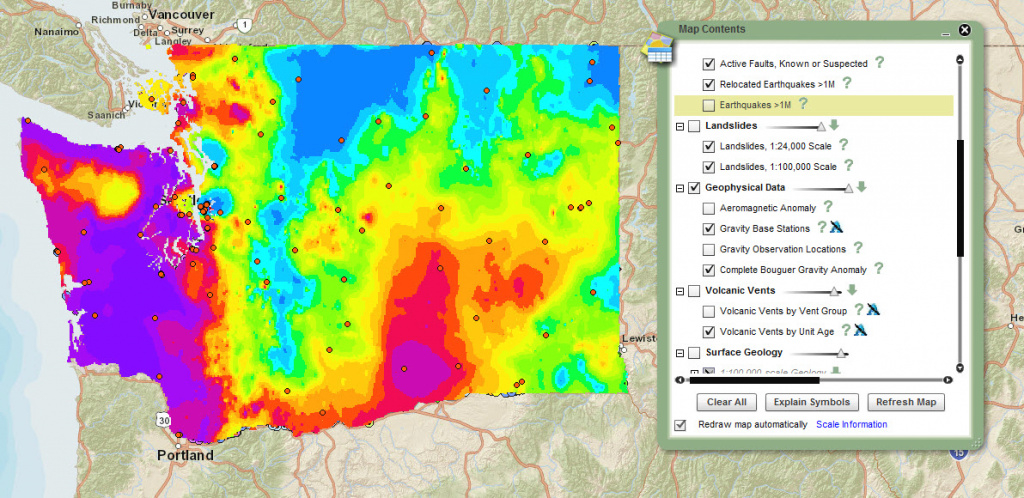
Task: Toggle Redraw map automatically checkbox
Action: coord(681,425)
